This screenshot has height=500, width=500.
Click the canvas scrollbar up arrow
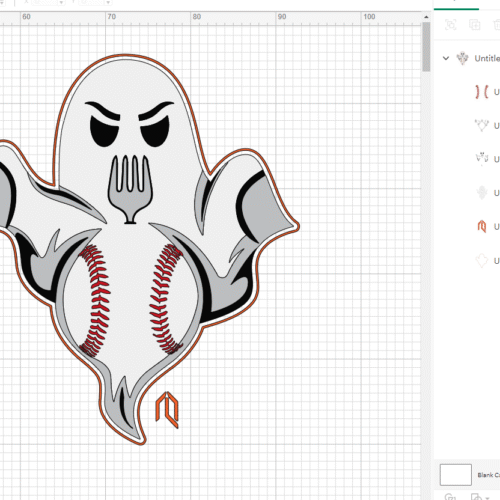(x=426, y=17)
